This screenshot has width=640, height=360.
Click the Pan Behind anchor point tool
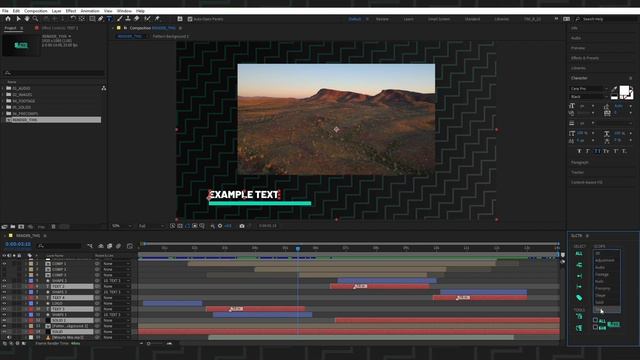82,19
